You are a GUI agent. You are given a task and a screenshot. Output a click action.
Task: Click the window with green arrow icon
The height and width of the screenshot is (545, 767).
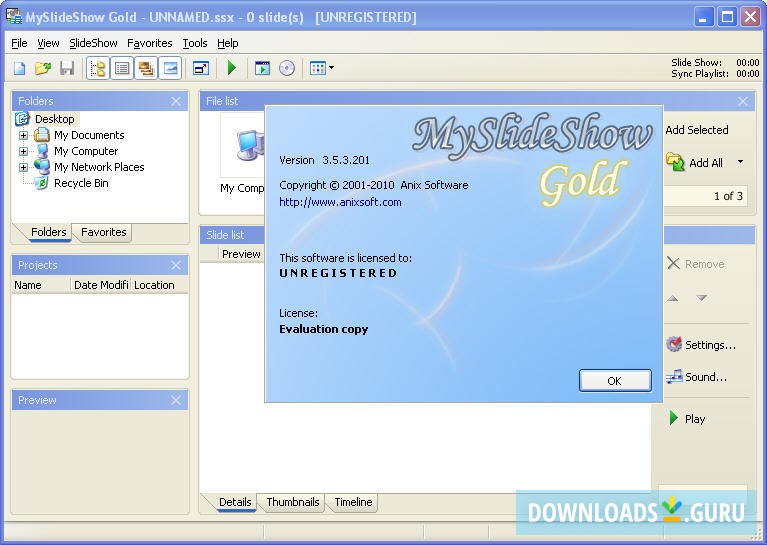[262, 68]
